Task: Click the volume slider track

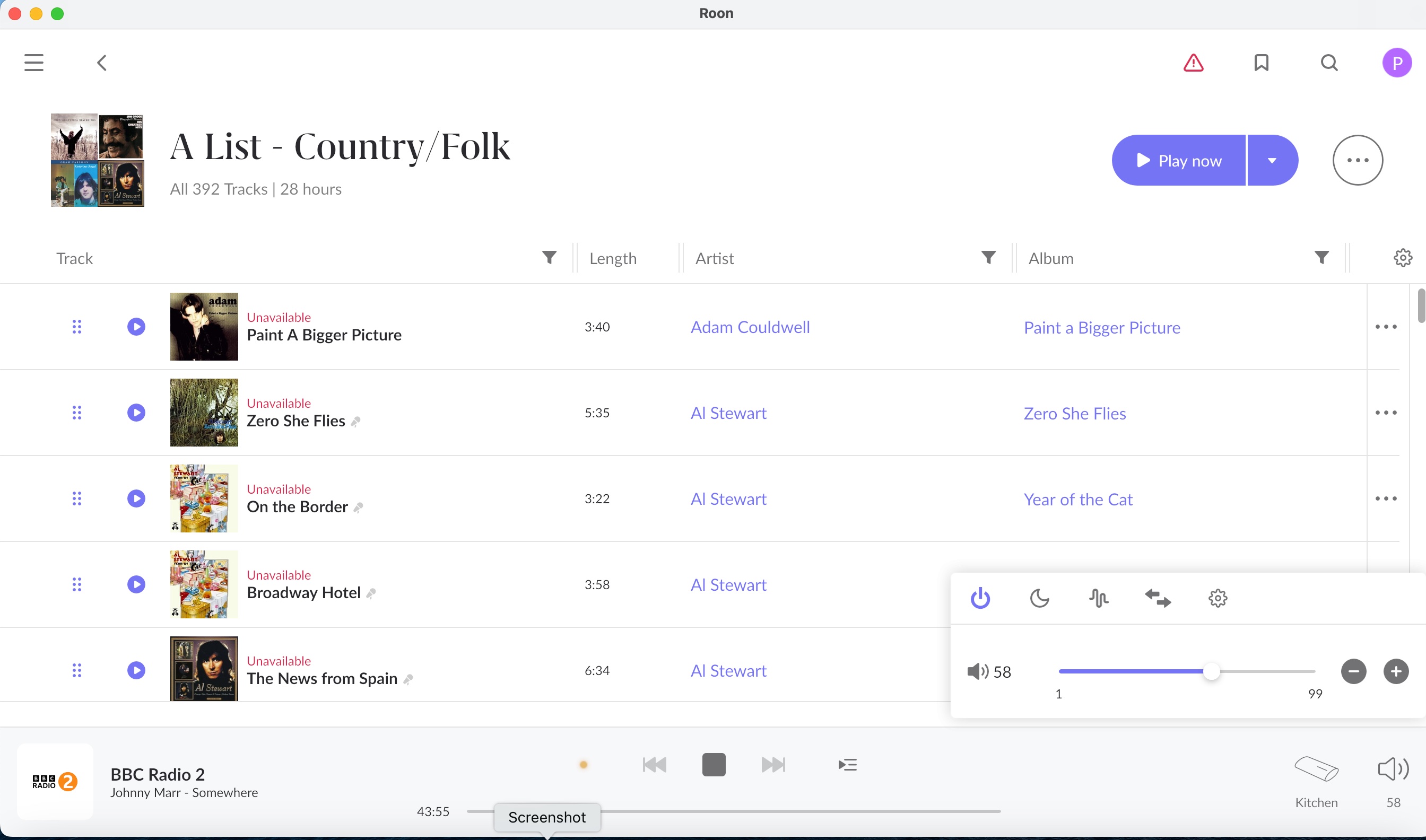Action: (1132, 671)
